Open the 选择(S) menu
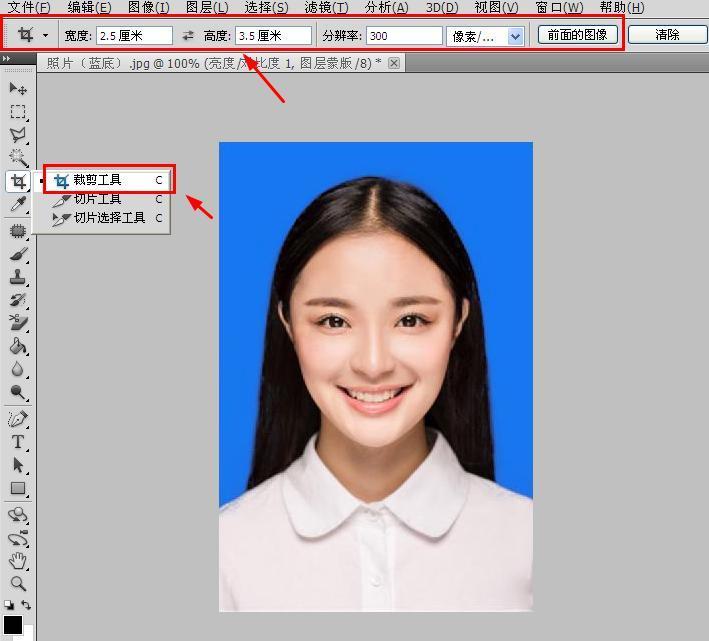Image resolution: width=709 pixels, height=641 pixels. (266, 7)
